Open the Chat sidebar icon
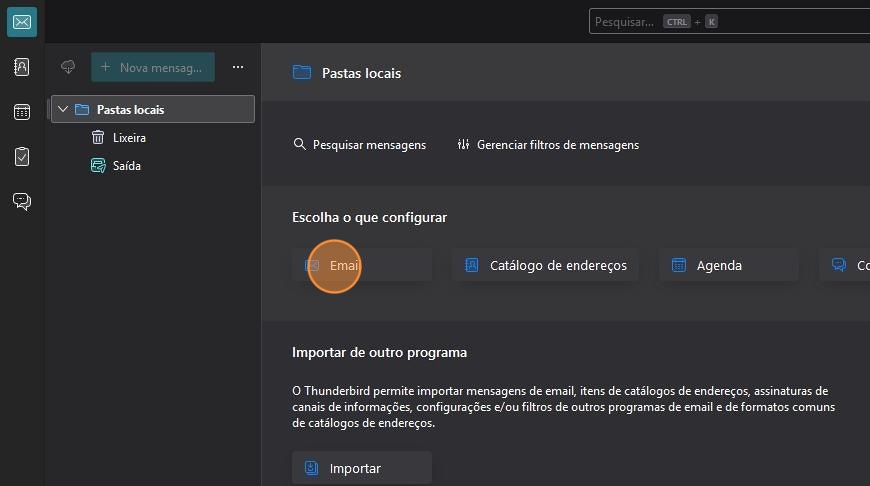 (22, 202)
